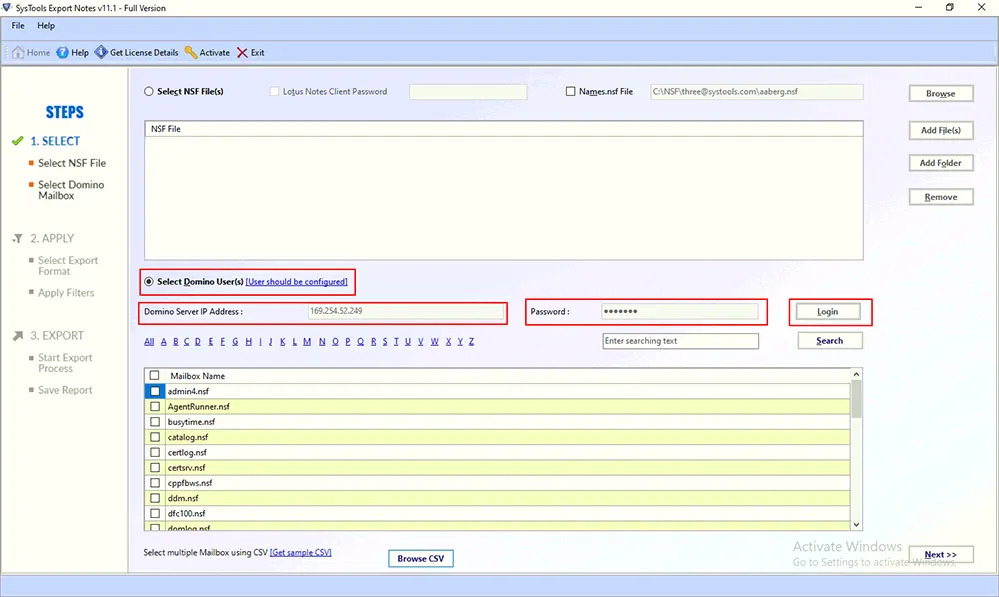999x597 pixels.
Task: Toggle the Lotus Notes Client Password checkbox
Action: coord(274,91)
